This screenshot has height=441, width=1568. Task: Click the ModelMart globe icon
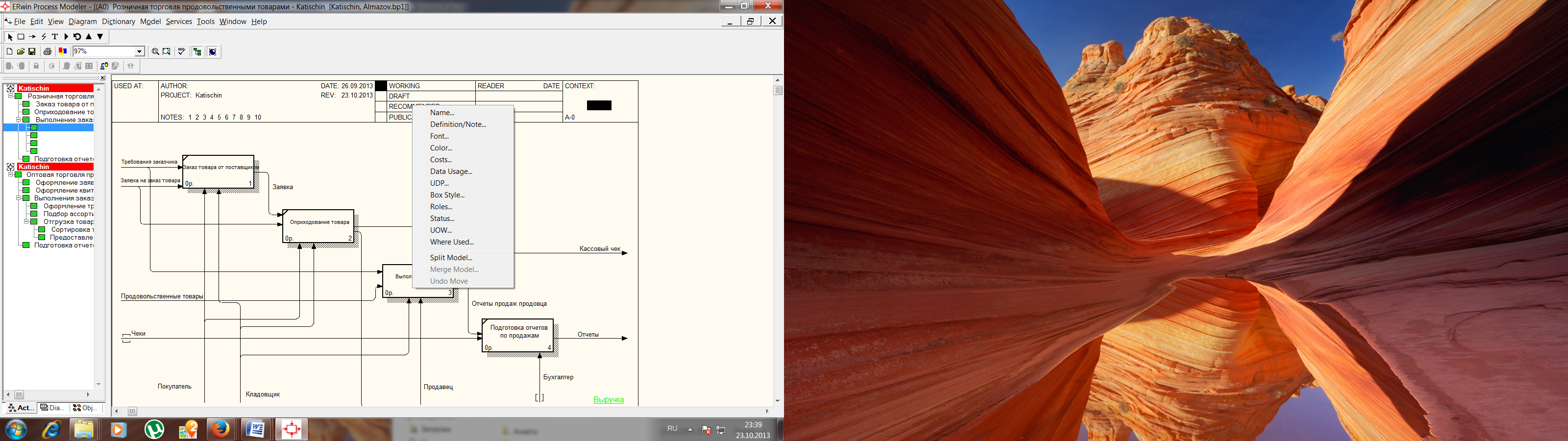pos(213,52)
